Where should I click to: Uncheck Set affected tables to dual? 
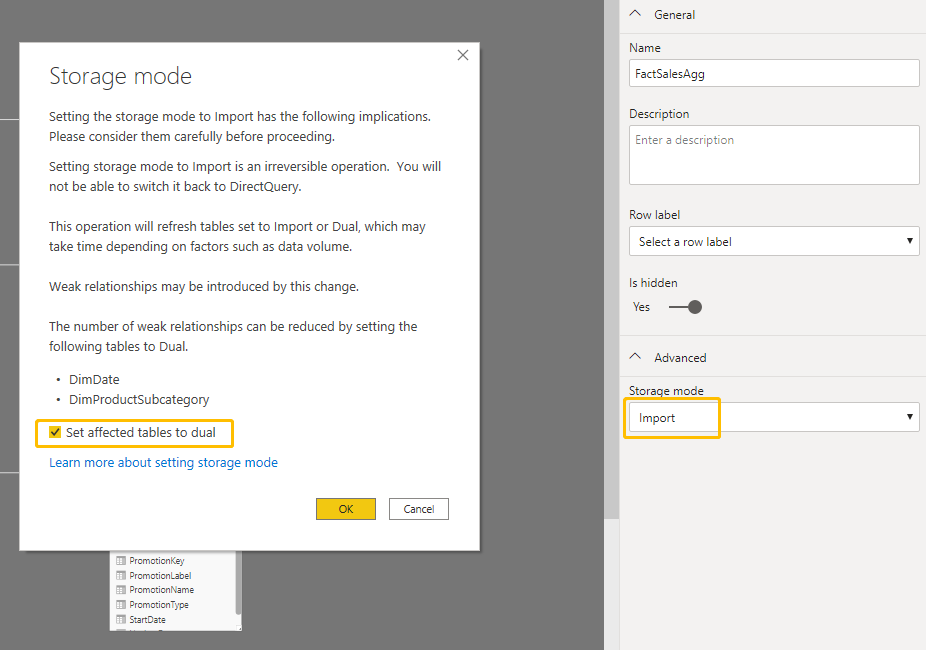click(x=55, y=432)
